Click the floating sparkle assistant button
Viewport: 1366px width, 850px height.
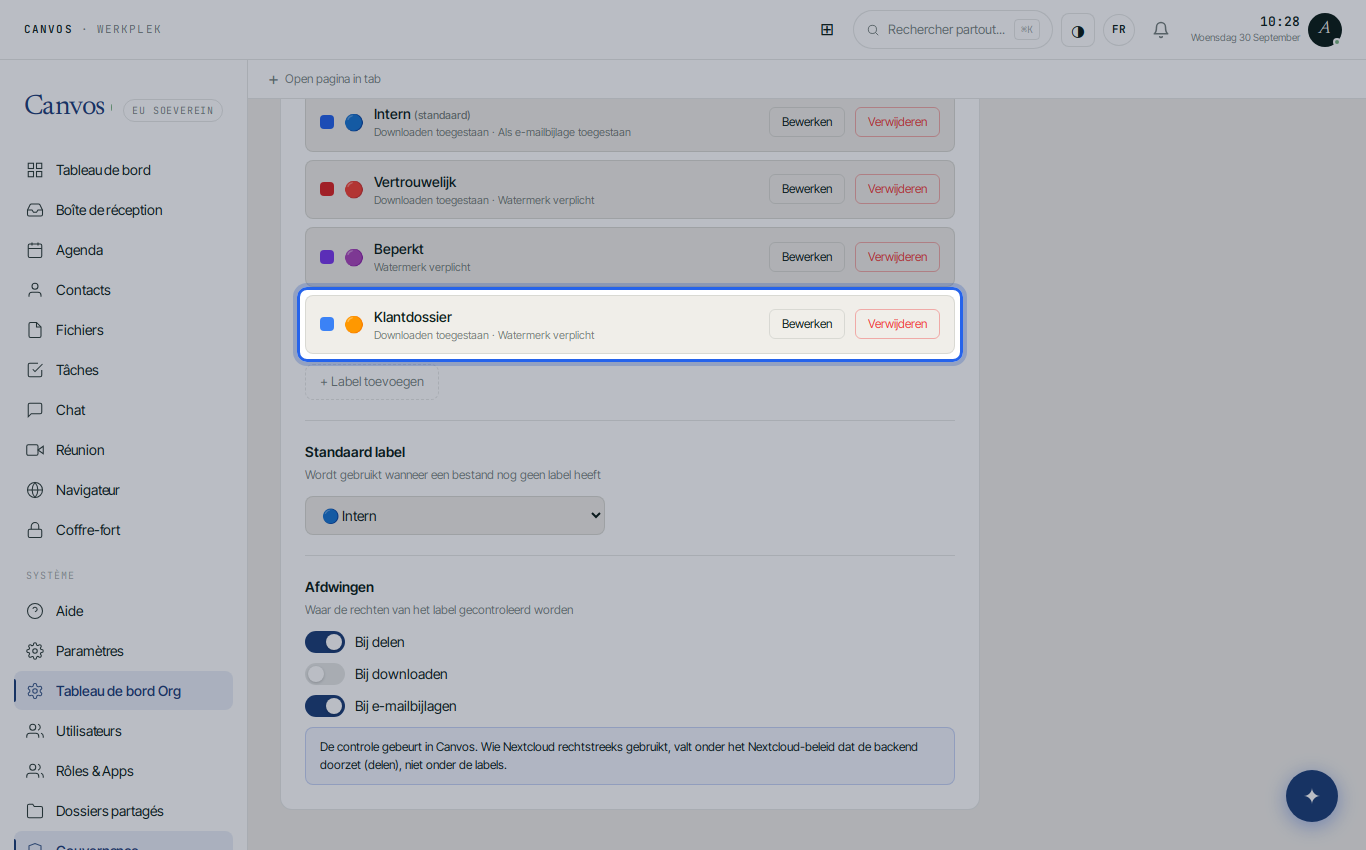coord(1312,796)
